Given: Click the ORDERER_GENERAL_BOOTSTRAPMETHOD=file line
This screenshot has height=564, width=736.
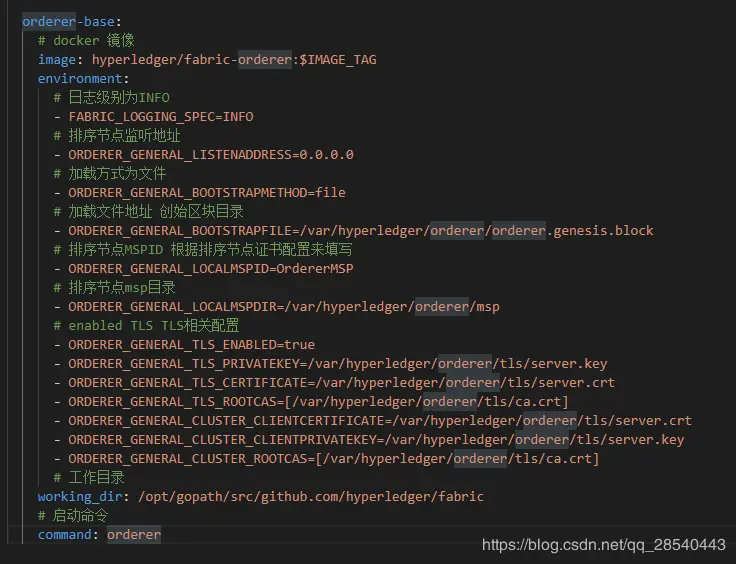Looking at the screenshot, I should click(x=199, y=192).
